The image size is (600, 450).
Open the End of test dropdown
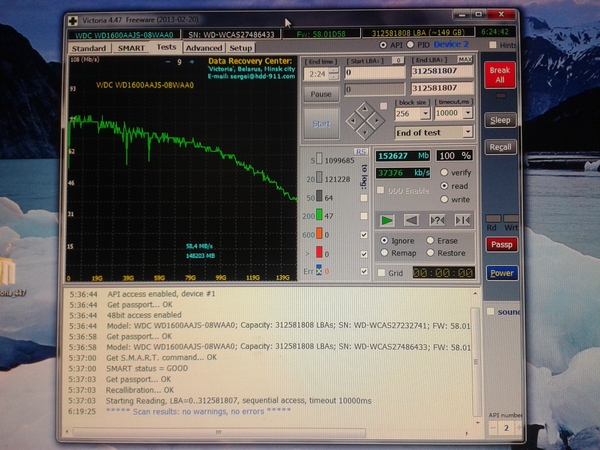point(468,132)
